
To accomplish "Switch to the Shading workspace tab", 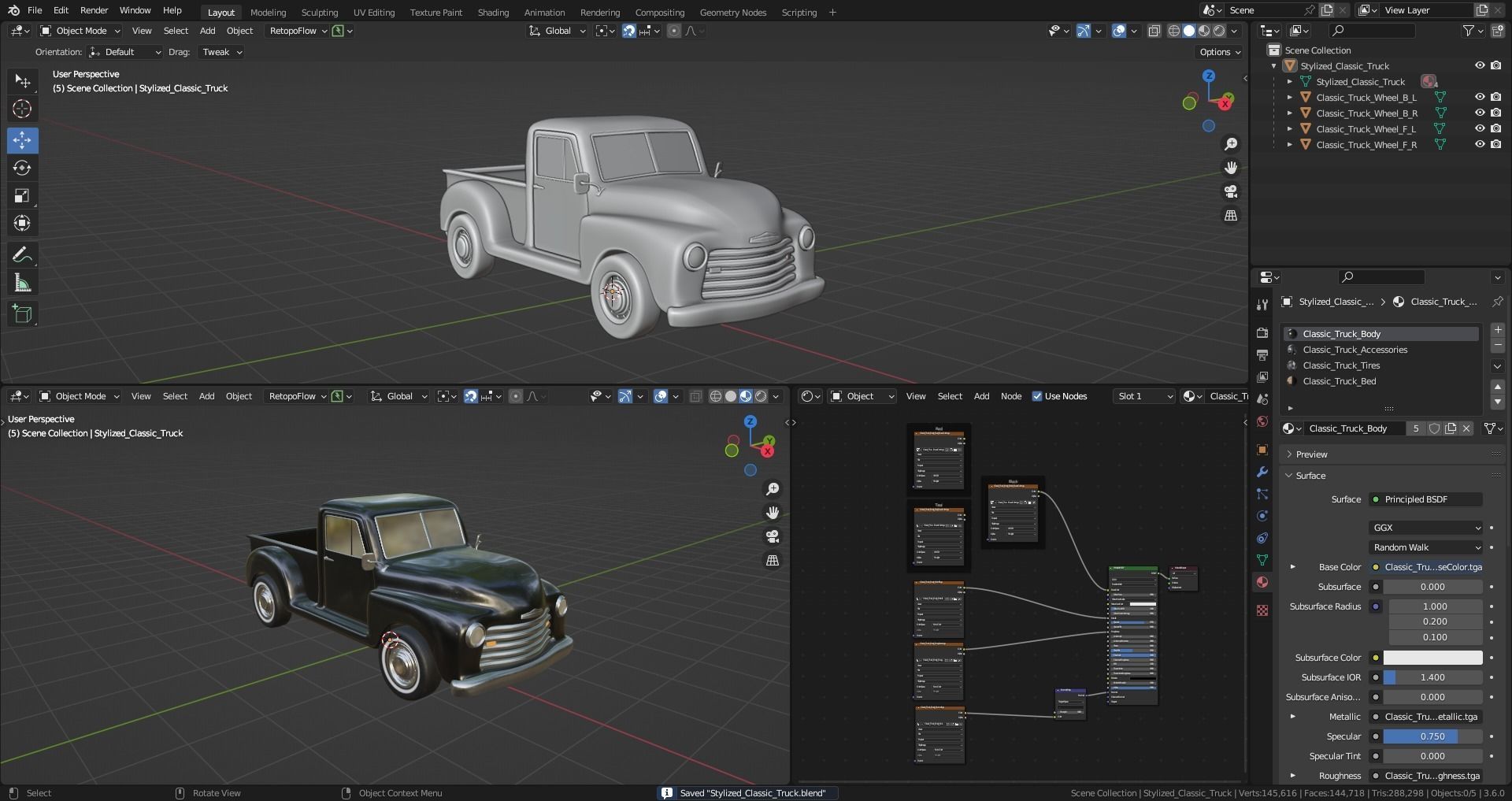I will [x=493, y=12].
